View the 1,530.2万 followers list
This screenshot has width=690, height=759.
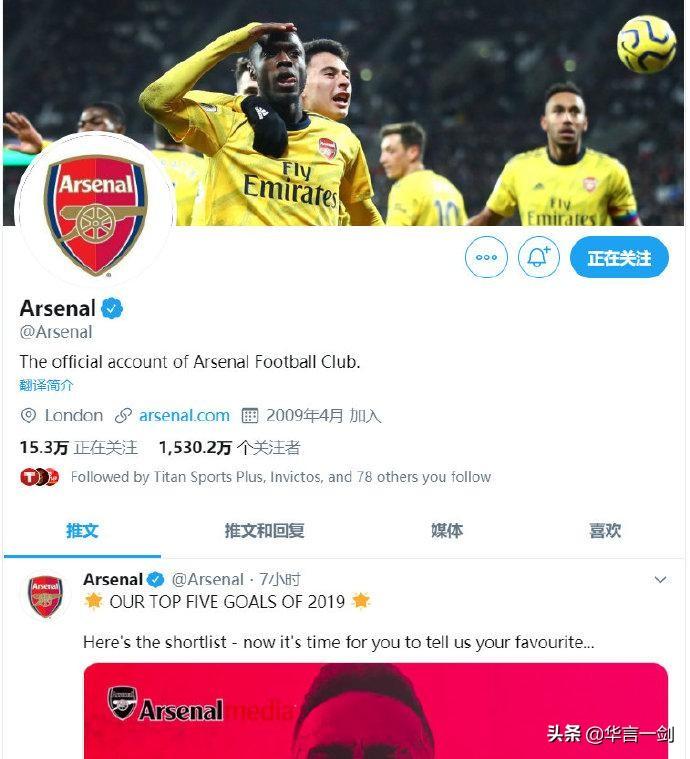point(229,447)
